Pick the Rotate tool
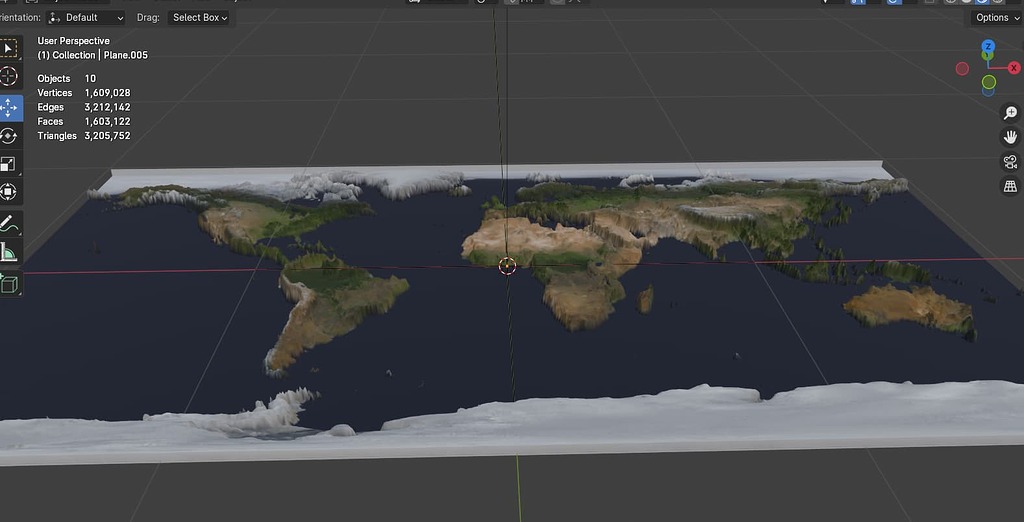Screen dimensions: 1024x522 8,136
